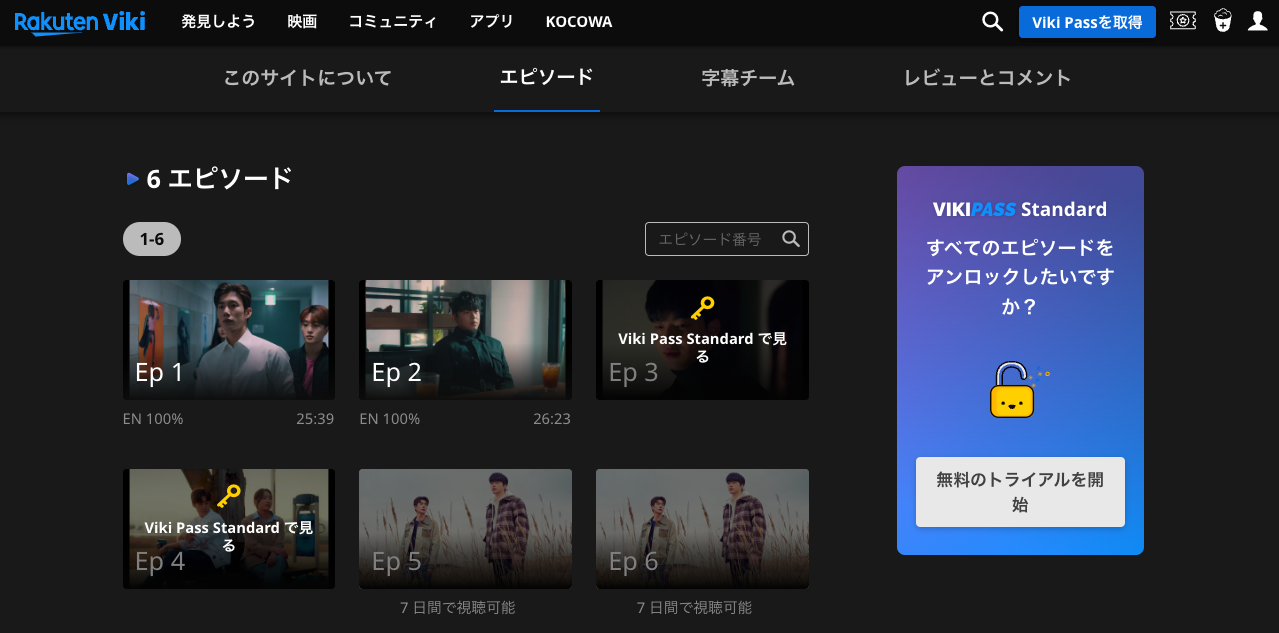Switch to the このサイトについて tab

click(x=308, y=78)
